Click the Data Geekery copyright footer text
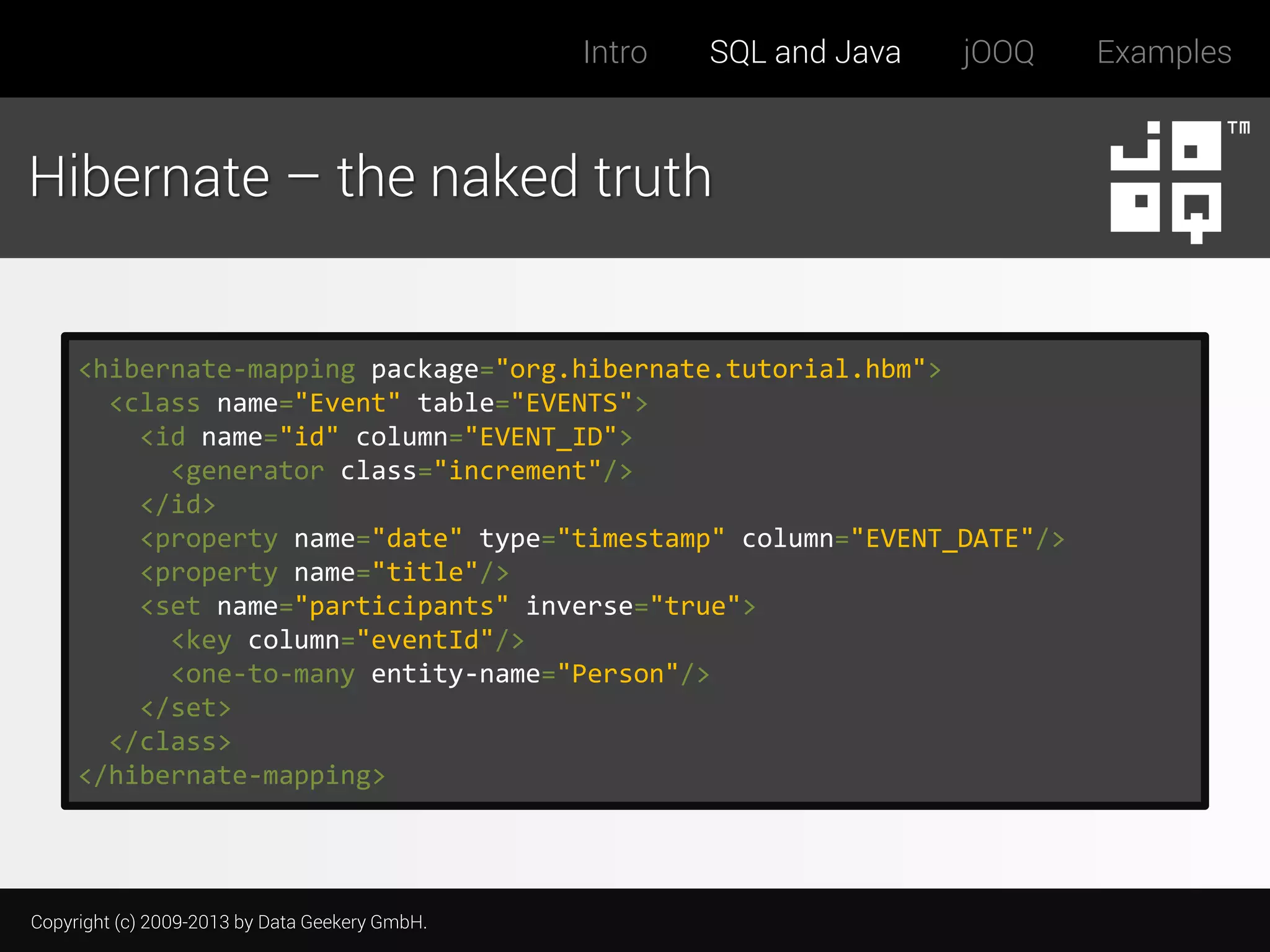Viewport: 1270px width, 952px height. [x=229, y=922]
